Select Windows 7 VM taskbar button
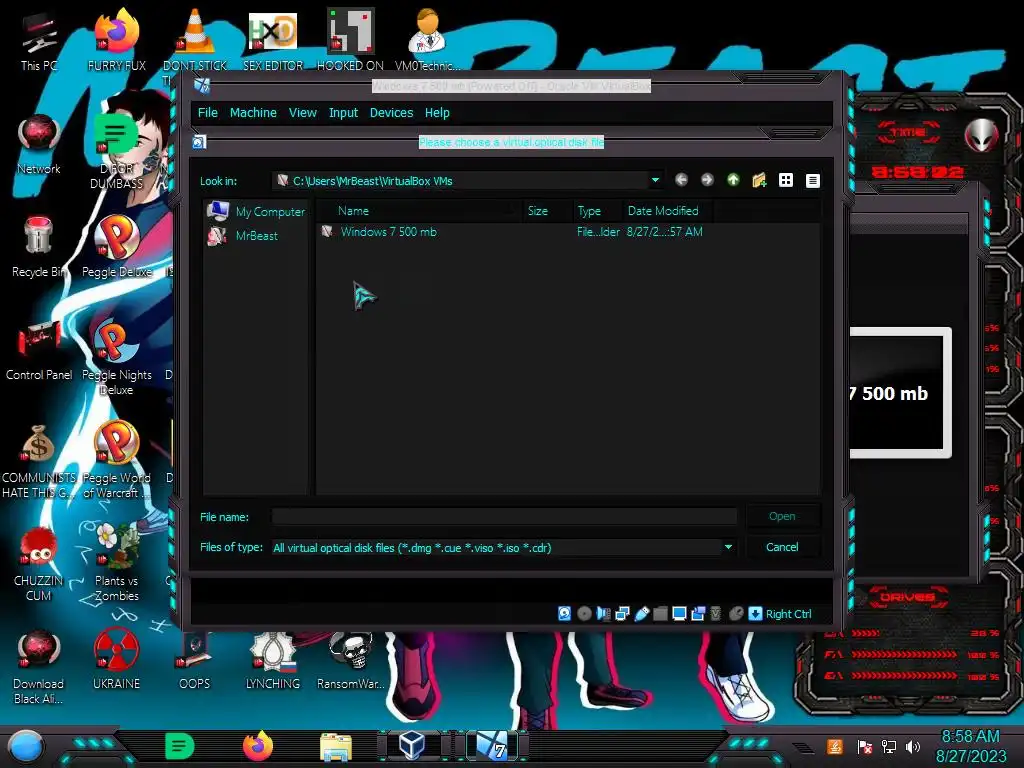Viewport: 1024px width, 768px height. click(x=492, y=746)
